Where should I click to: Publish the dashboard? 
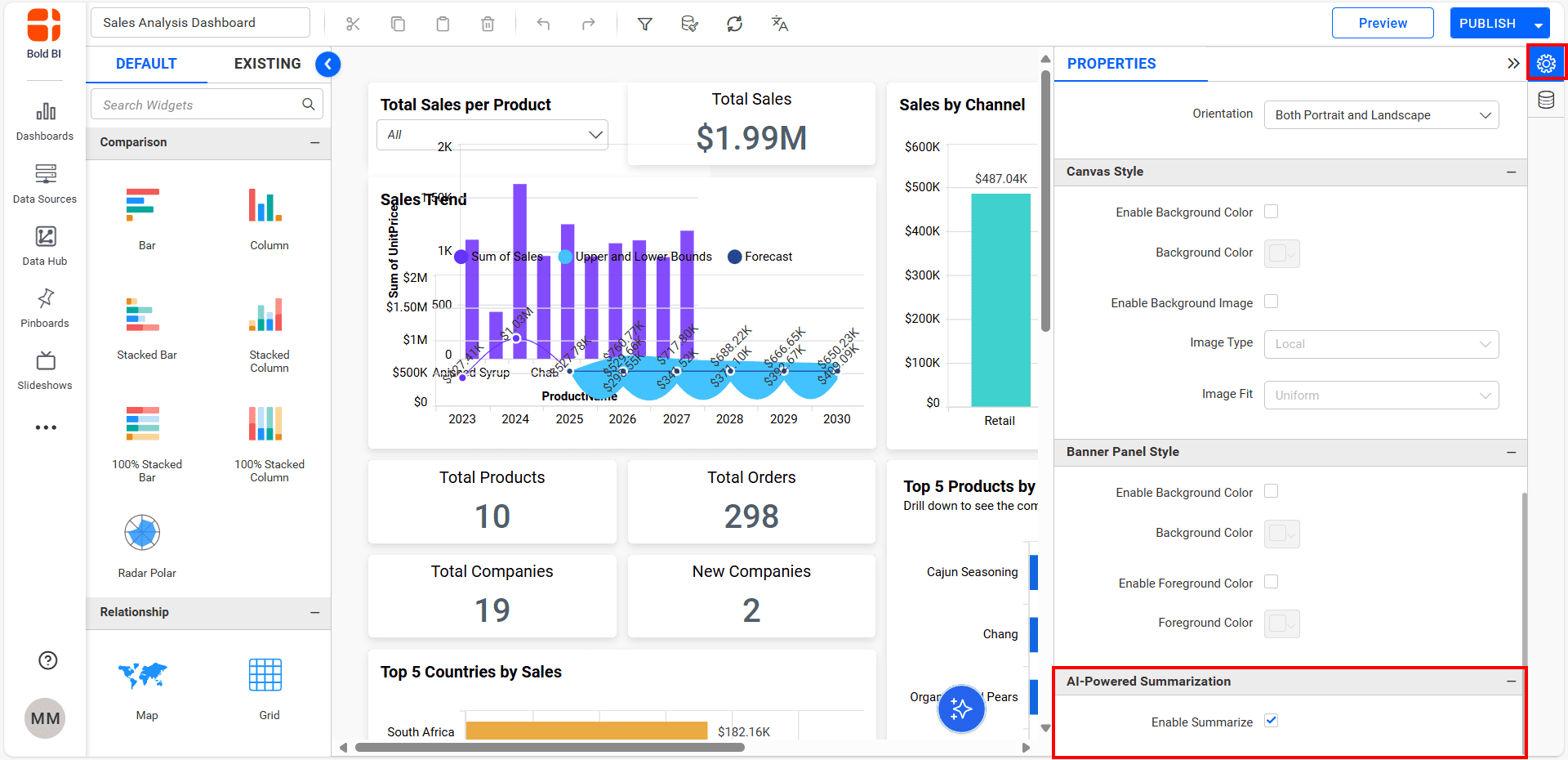[x=1486, y=22]
